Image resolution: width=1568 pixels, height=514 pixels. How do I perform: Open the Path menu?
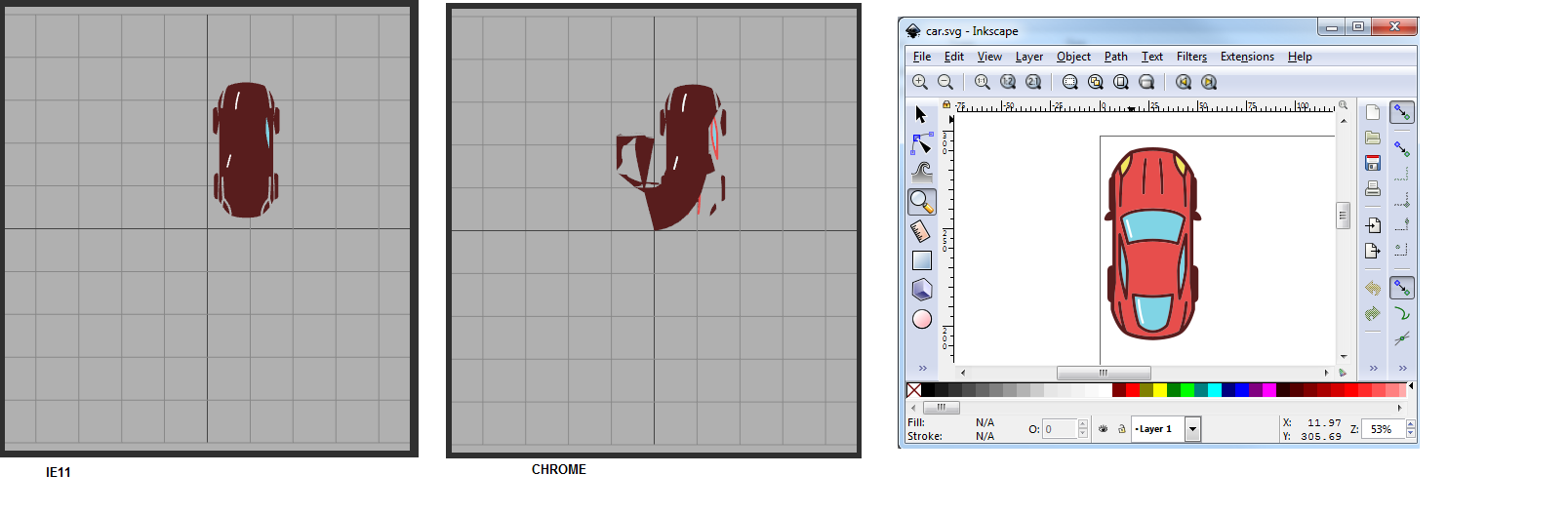click(x=1115, y=57)
